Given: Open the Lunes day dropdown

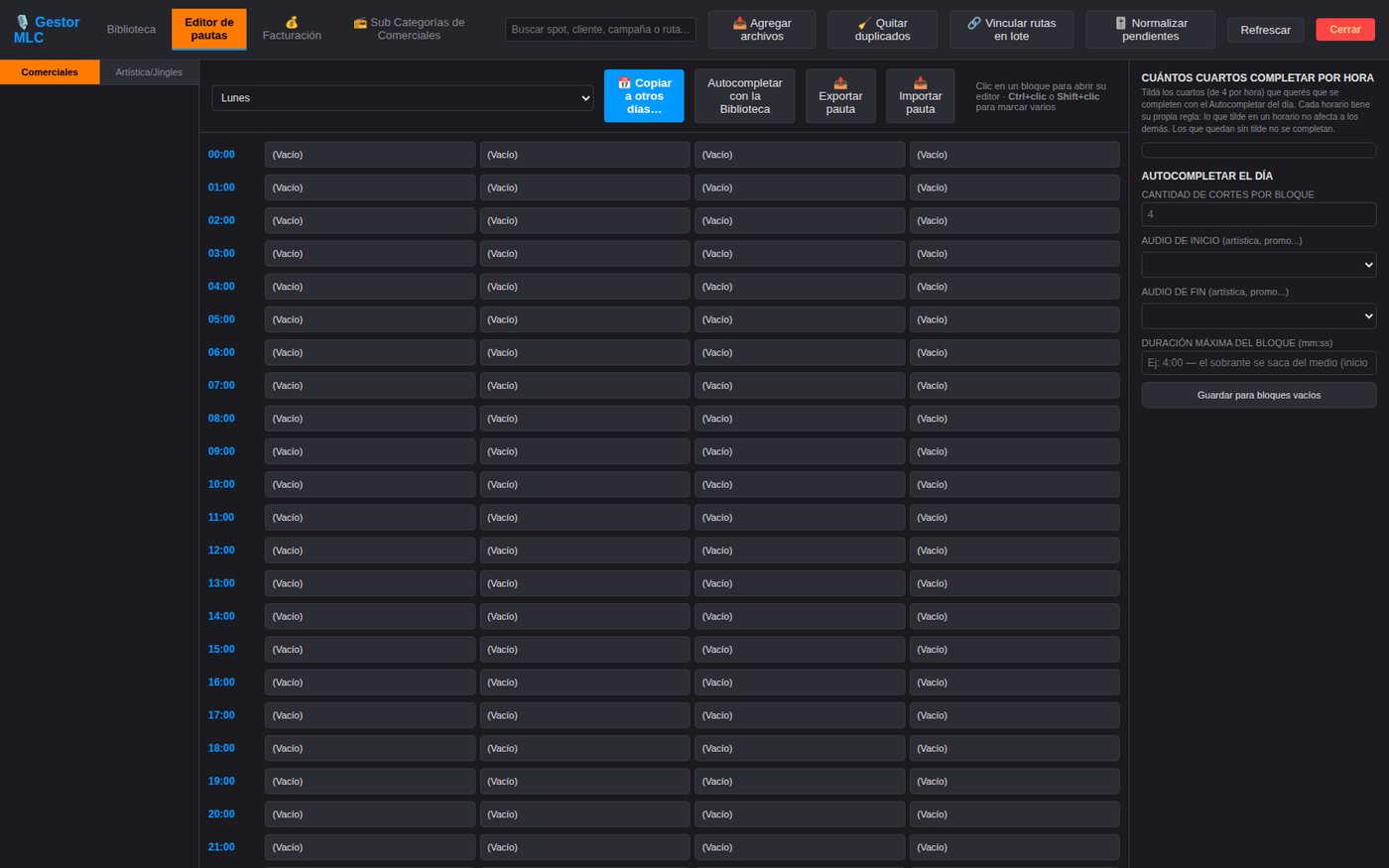Looking at the screenshot, I should 402,98.
